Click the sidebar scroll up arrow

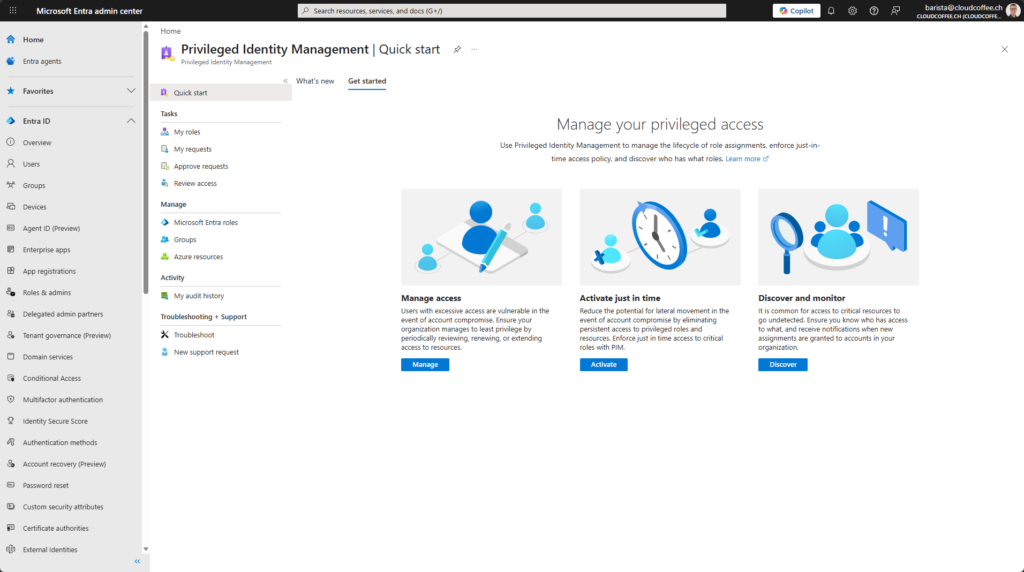point(146,27)
